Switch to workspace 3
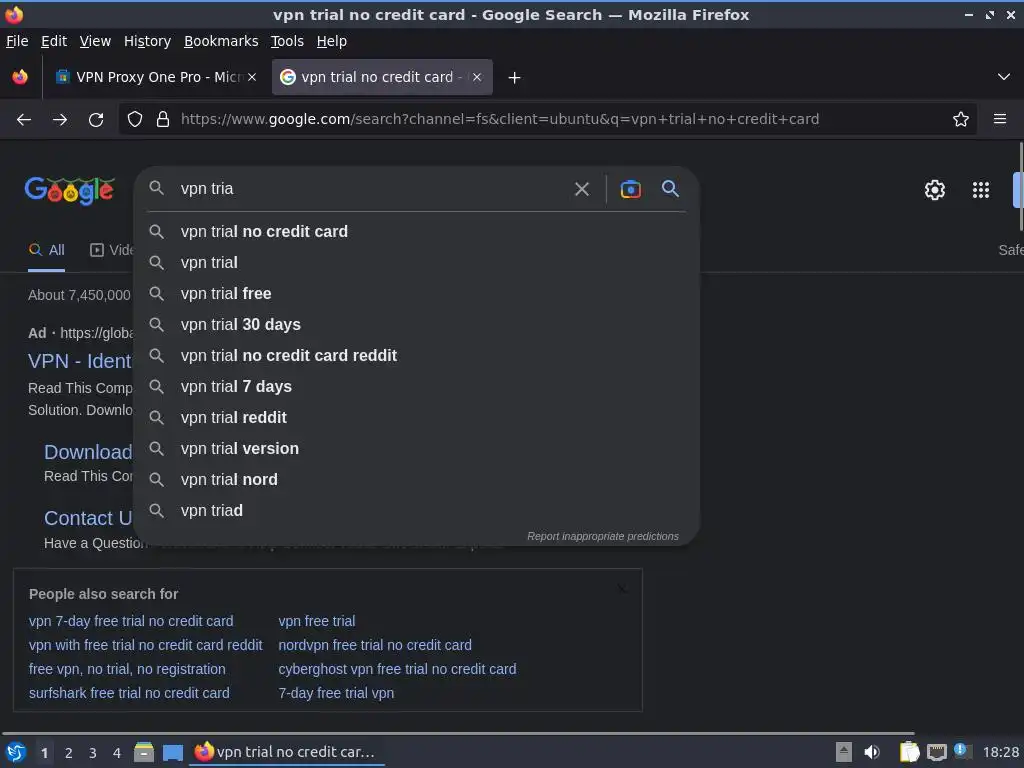This screenshot has height=768, width=1024. (93, 753)
